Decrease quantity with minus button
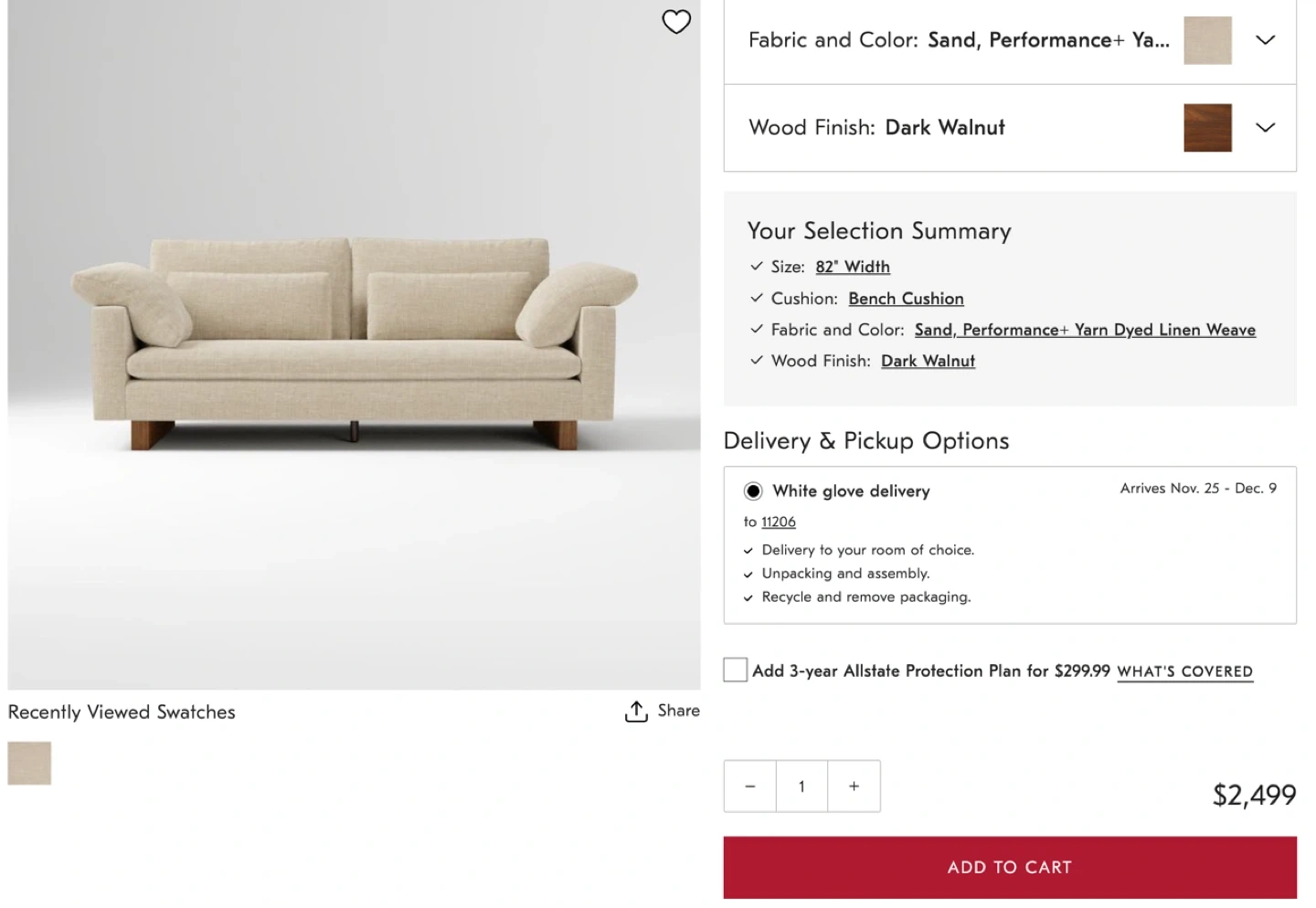 coord(750,787)
